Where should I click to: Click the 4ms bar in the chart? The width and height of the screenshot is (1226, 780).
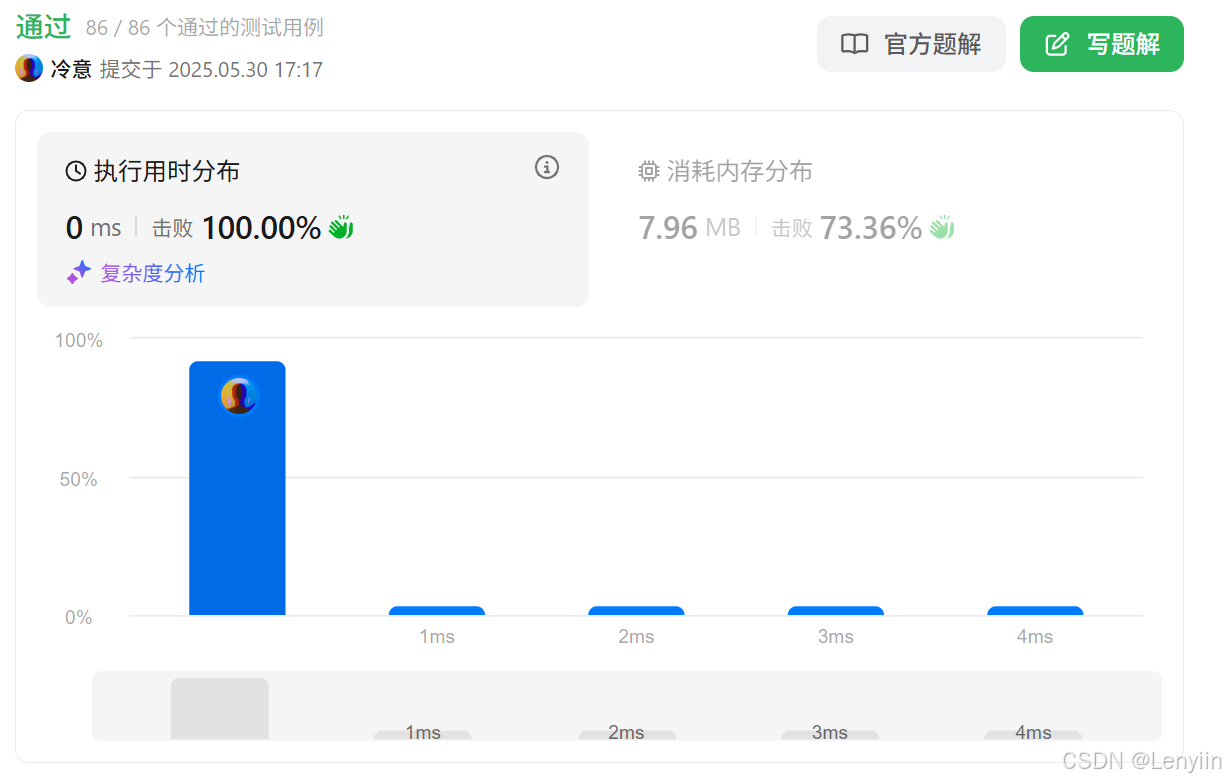[1035, 611]
